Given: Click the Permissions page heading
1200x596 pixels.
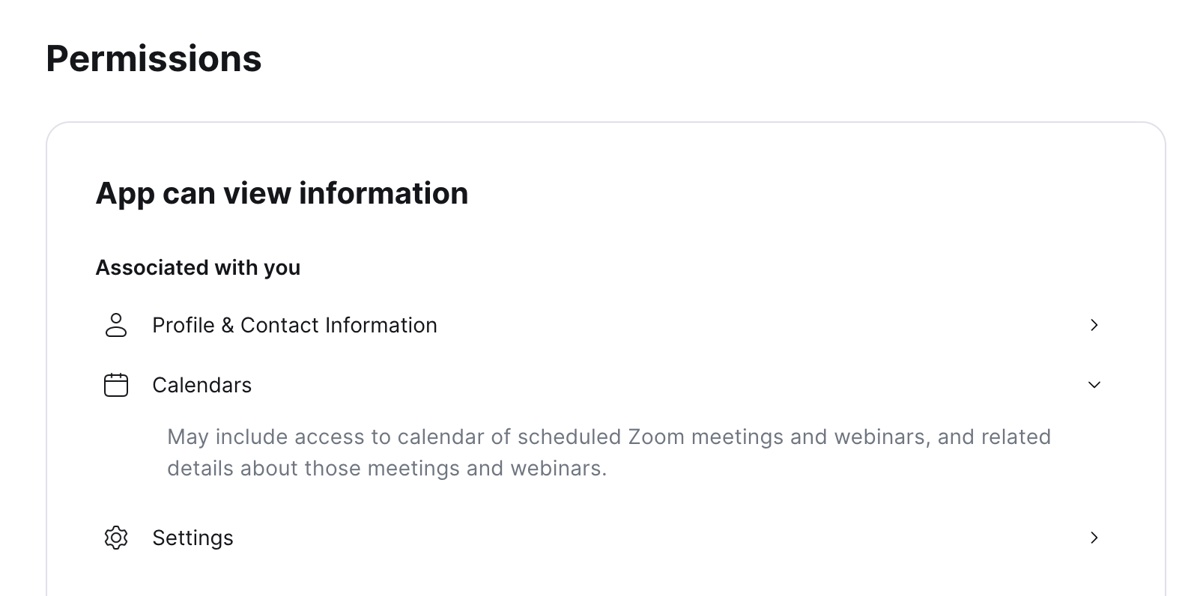Looking at the screenshot, I should pyautogui.click(x=154, y=59).
